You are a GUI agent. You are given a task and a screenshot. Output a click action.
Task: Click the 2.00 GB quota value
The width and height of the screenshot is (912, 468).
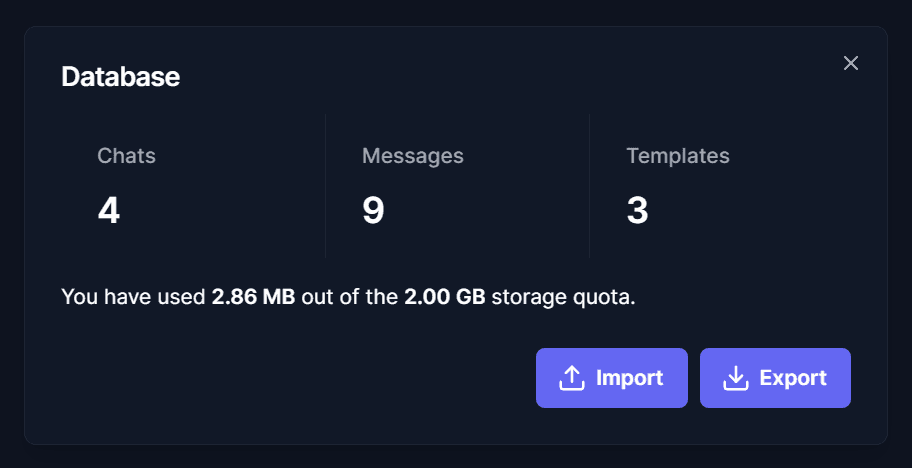(445, 297)
